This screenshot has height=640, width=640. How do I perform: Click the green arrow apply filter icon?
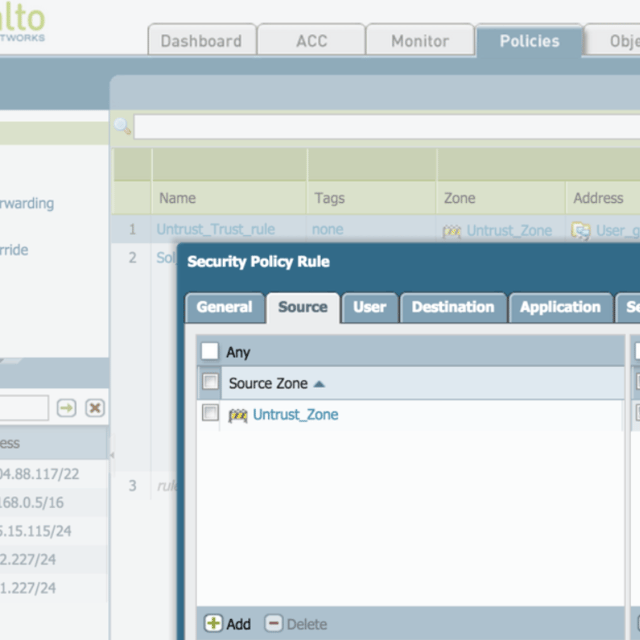click(67, 407)
